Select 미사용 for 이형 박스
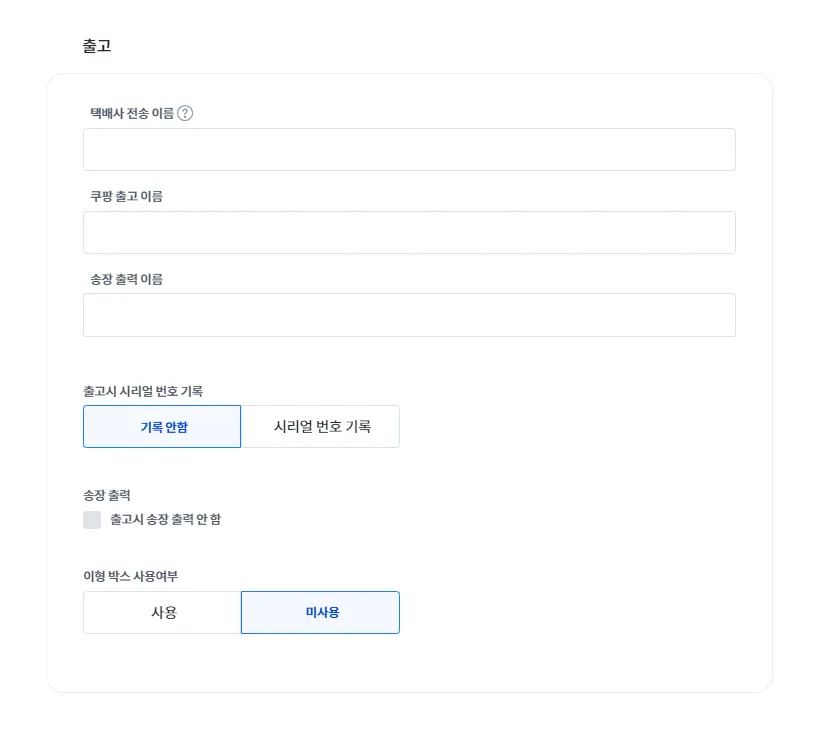This screenshot has width=818, height=737. coord(321,612)
